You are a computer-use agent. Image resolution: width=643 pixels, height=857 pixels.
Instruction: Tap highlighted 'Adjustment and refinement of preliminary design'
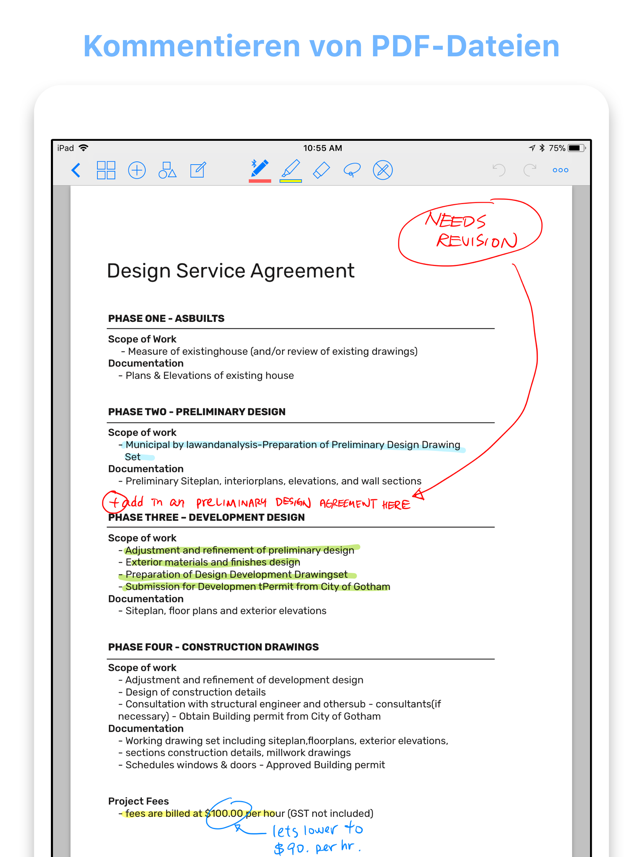(x=239, y=550)
